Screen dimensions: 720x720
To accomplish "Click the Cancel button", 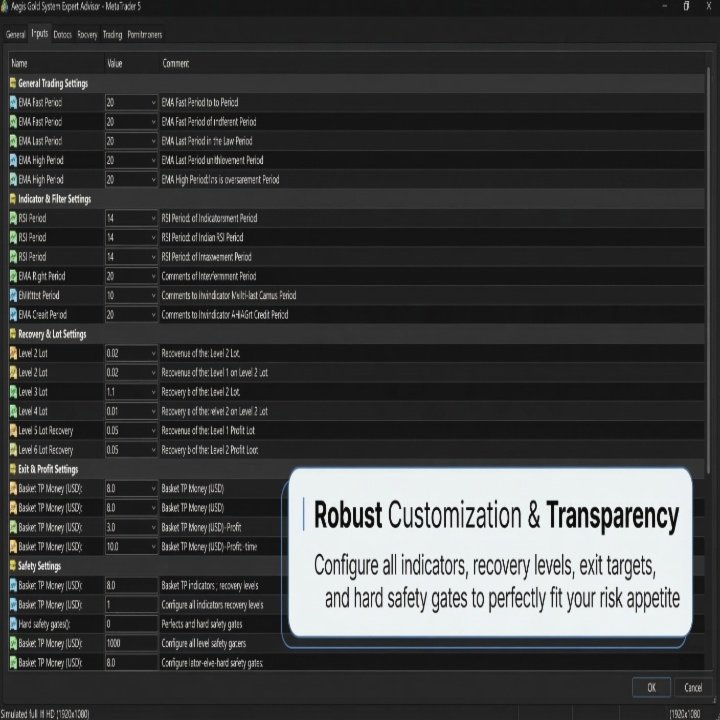I will pyautogui.click(x=693, y=687).
